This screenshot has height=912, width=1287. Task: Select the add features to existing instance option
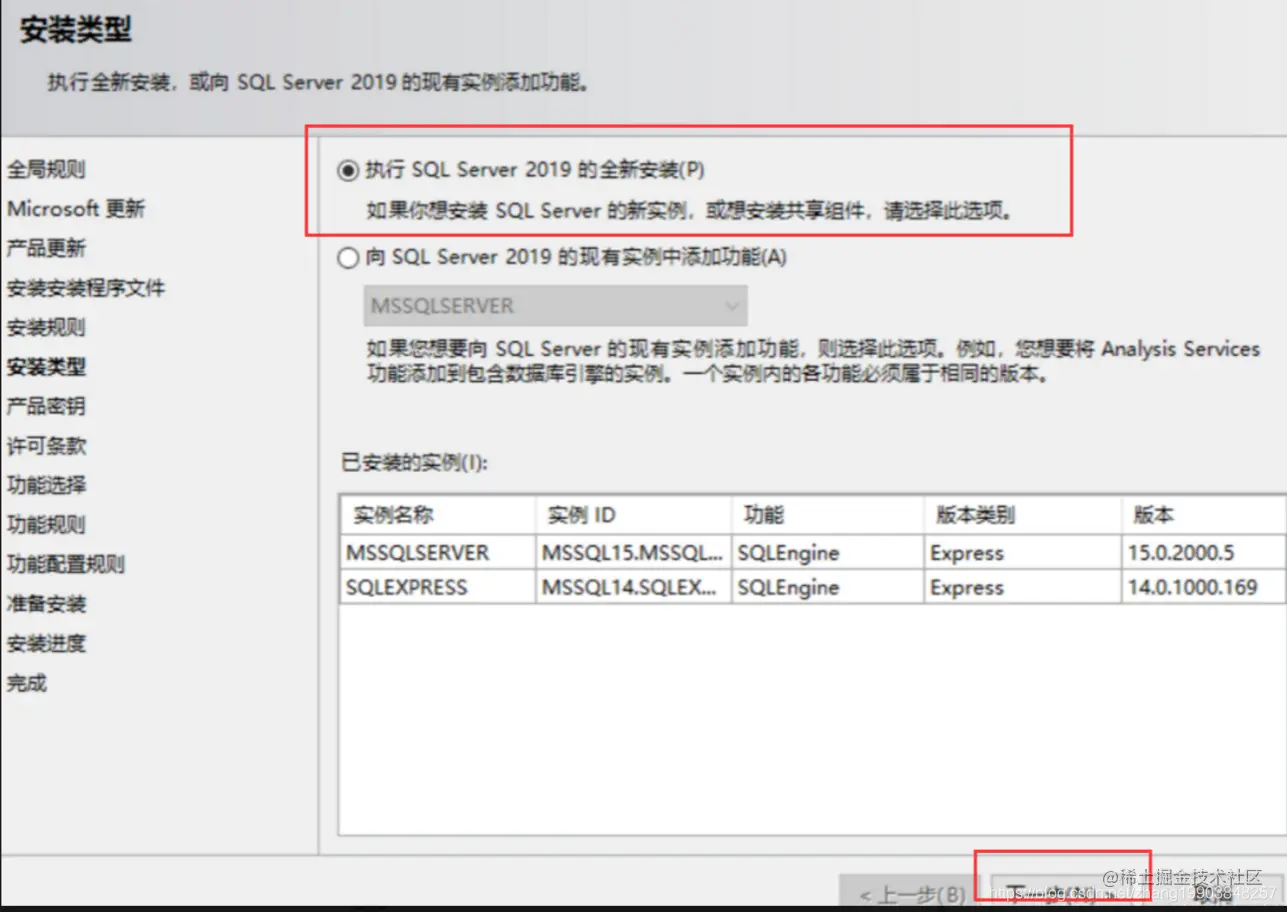pyautogui.click(x=347, y=258)
